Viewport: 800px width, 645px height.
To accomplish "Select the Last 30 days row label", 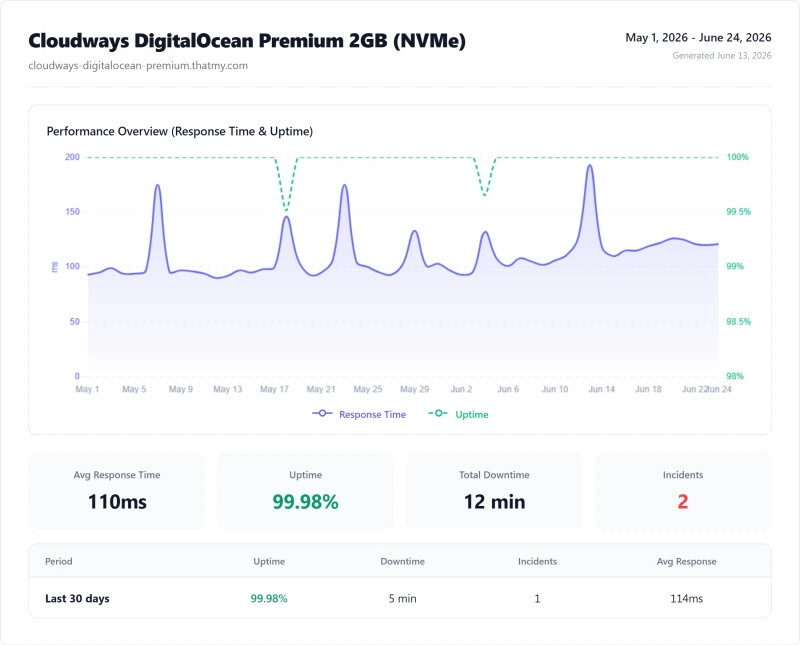I will (77, 599).
